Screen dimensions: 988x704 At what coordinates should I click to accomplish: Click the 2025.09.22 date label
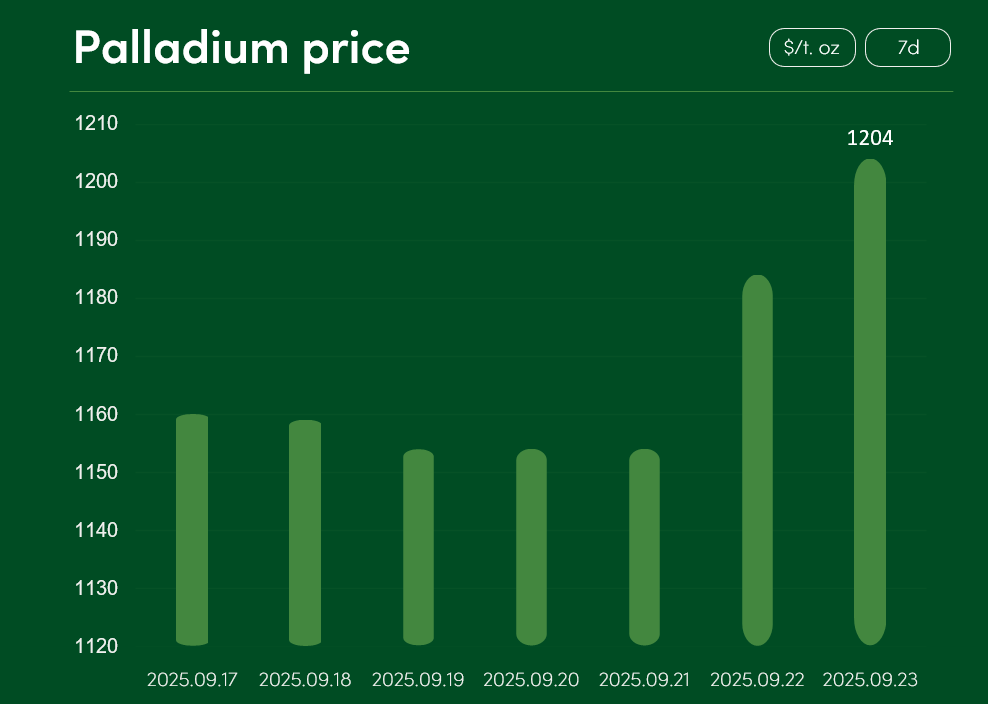pos(757,680)
